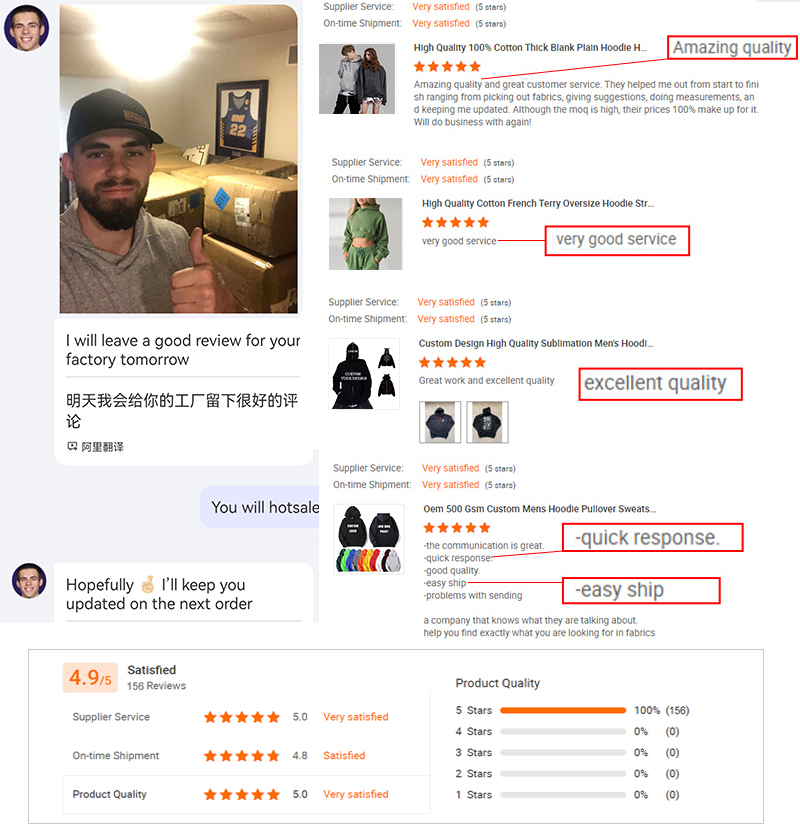800x832 pixels.
Task: Select the On-time Shipment rating row
Action: [246, 756]
